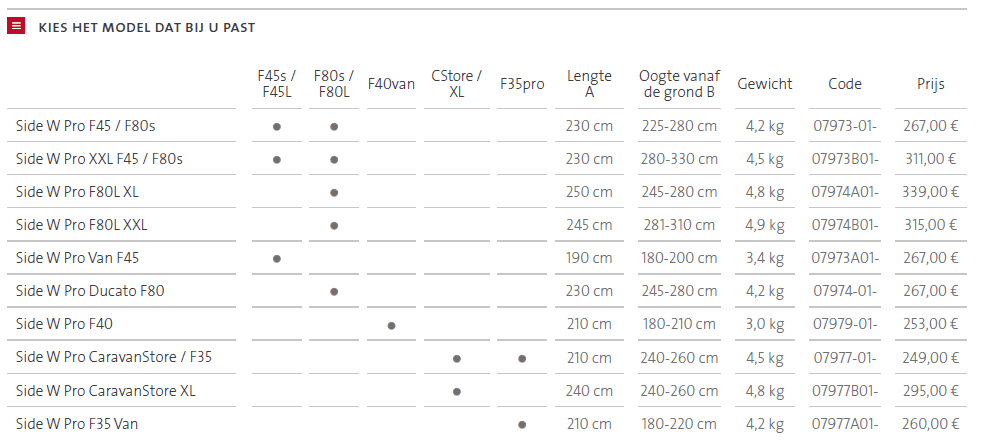
Task: Click product code 07979-01-
Action: pos(845,324)
